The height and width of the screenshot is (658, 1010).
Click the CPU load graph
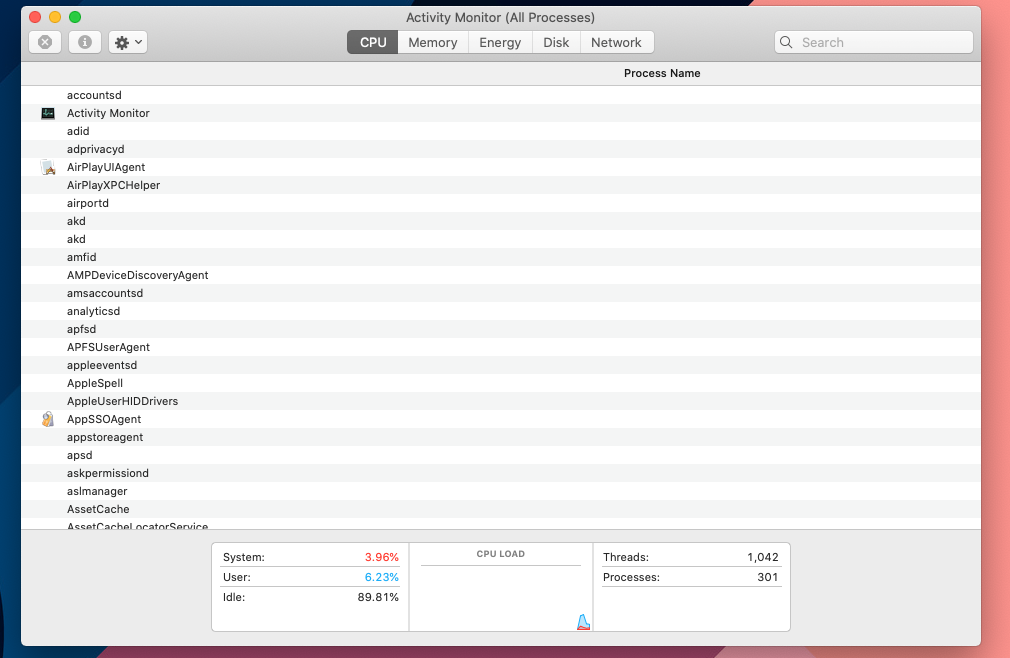pyautogui.click(x=500, y=598)
